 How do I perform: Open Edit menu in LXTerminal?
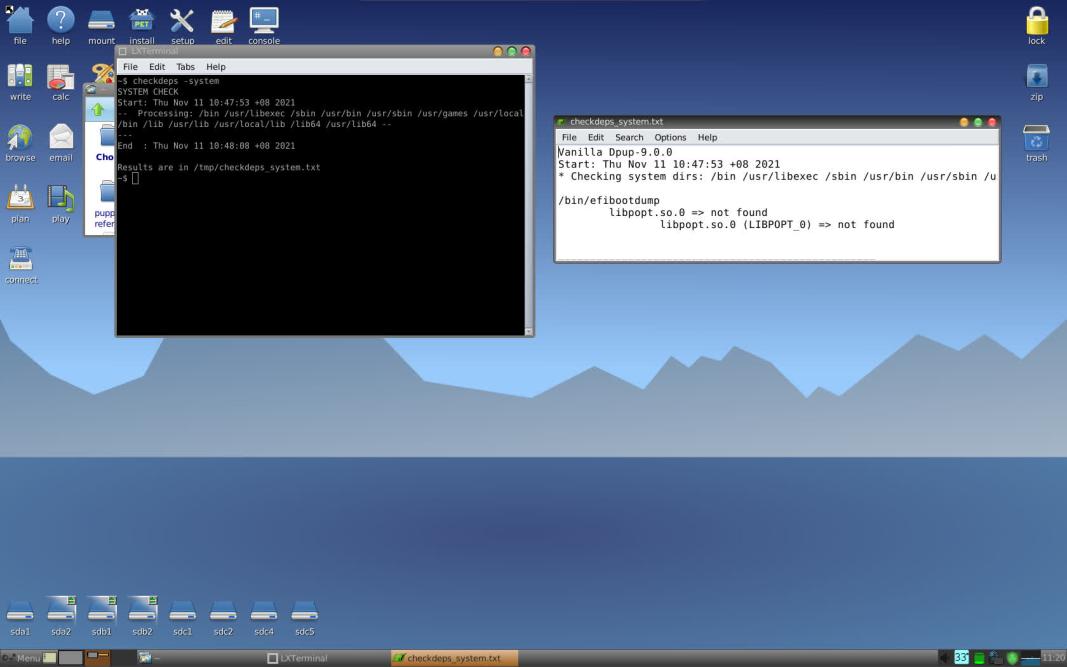[157, 67]
